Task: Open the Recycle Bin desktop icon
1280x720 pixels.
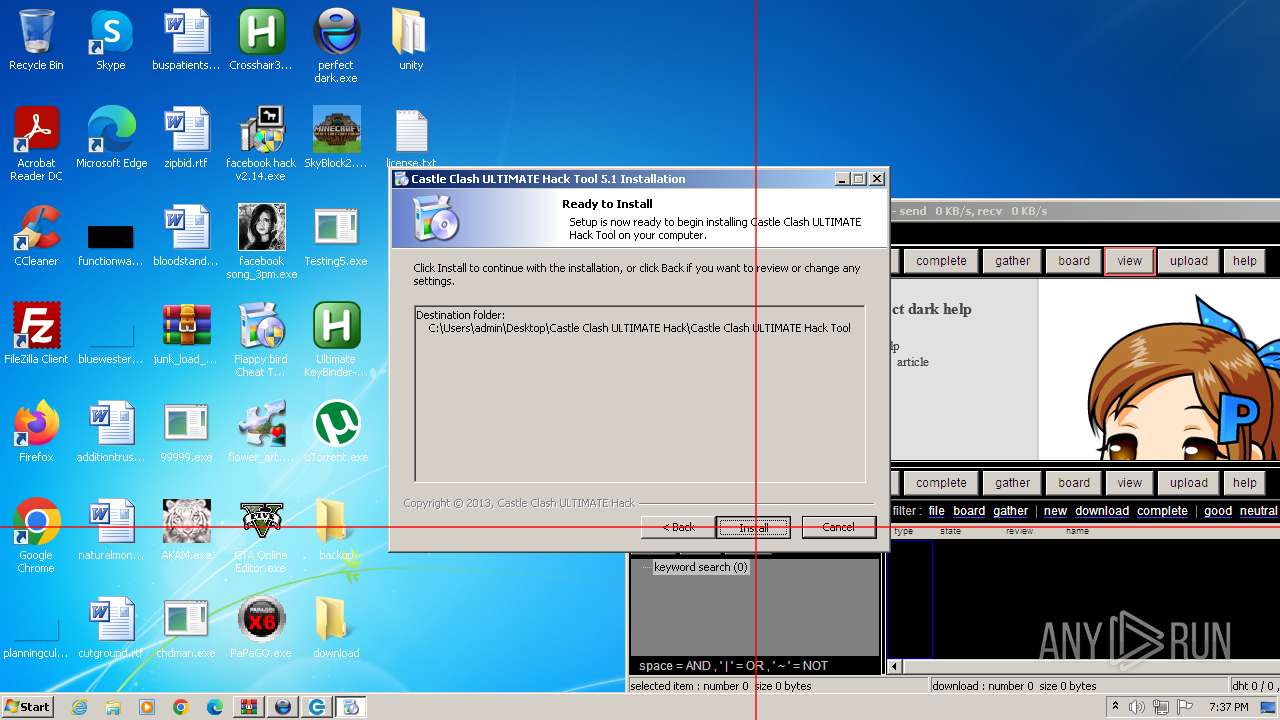Action: 36,40
